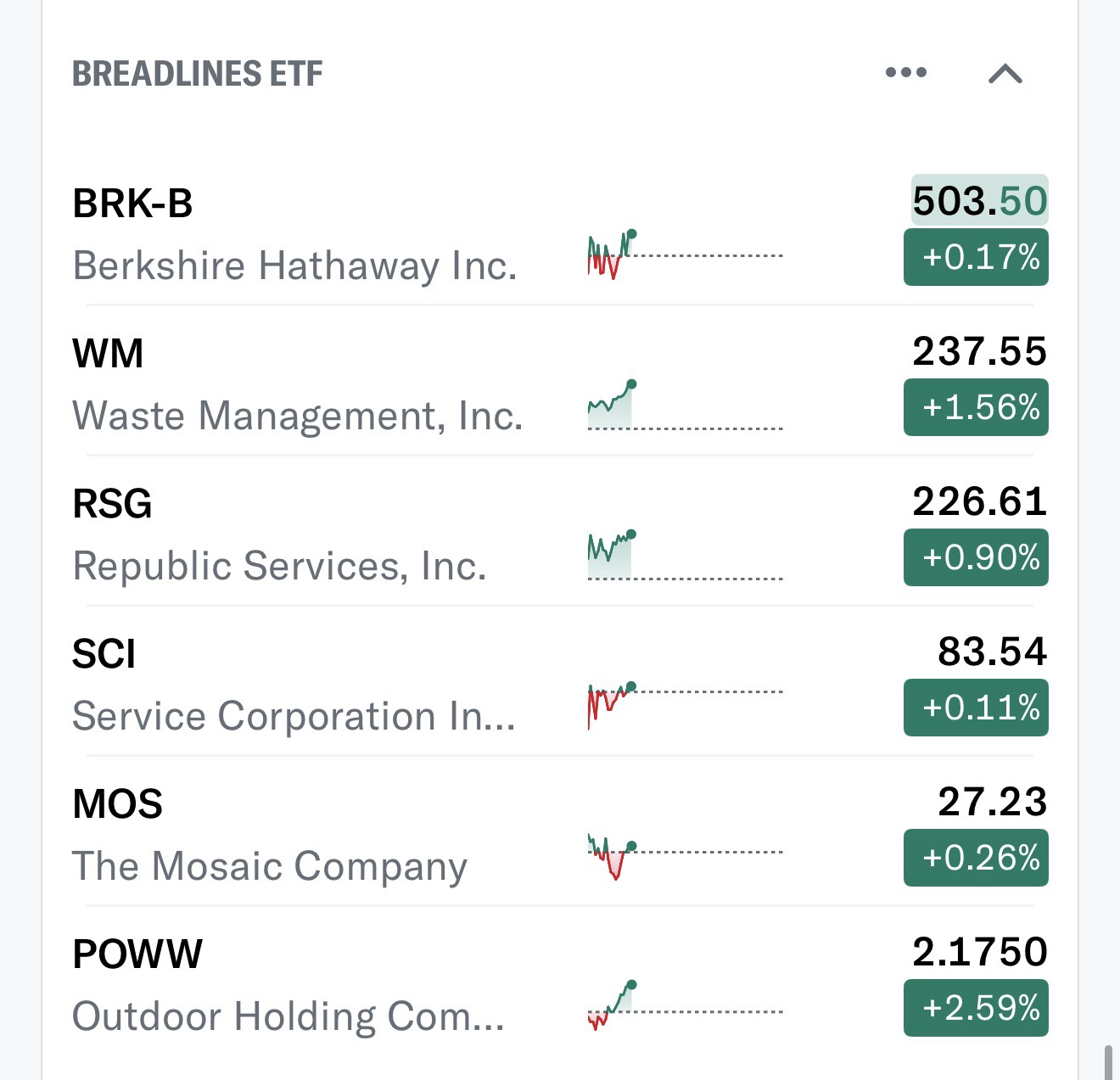Viewport: 1120px width, 1080px height.
Task: Select the WM ticker symbol
Action: click(x=108, y=354)
